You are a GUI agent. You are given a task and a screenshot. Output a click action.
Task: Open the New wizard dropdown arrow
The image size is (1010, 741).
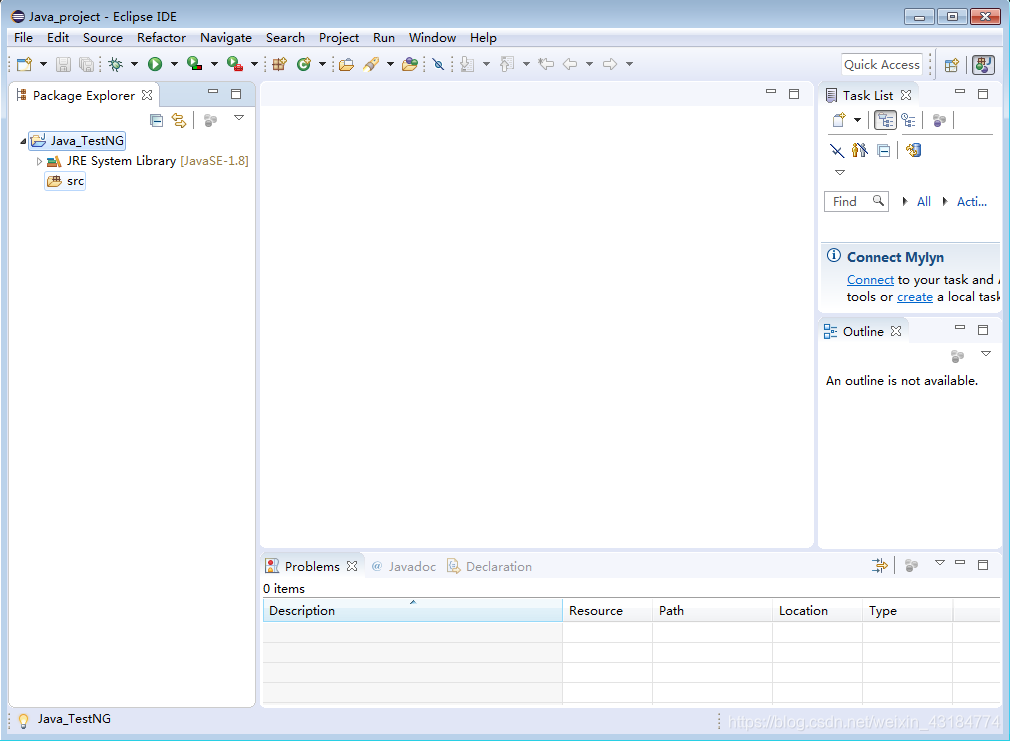(x=43, y=64)
